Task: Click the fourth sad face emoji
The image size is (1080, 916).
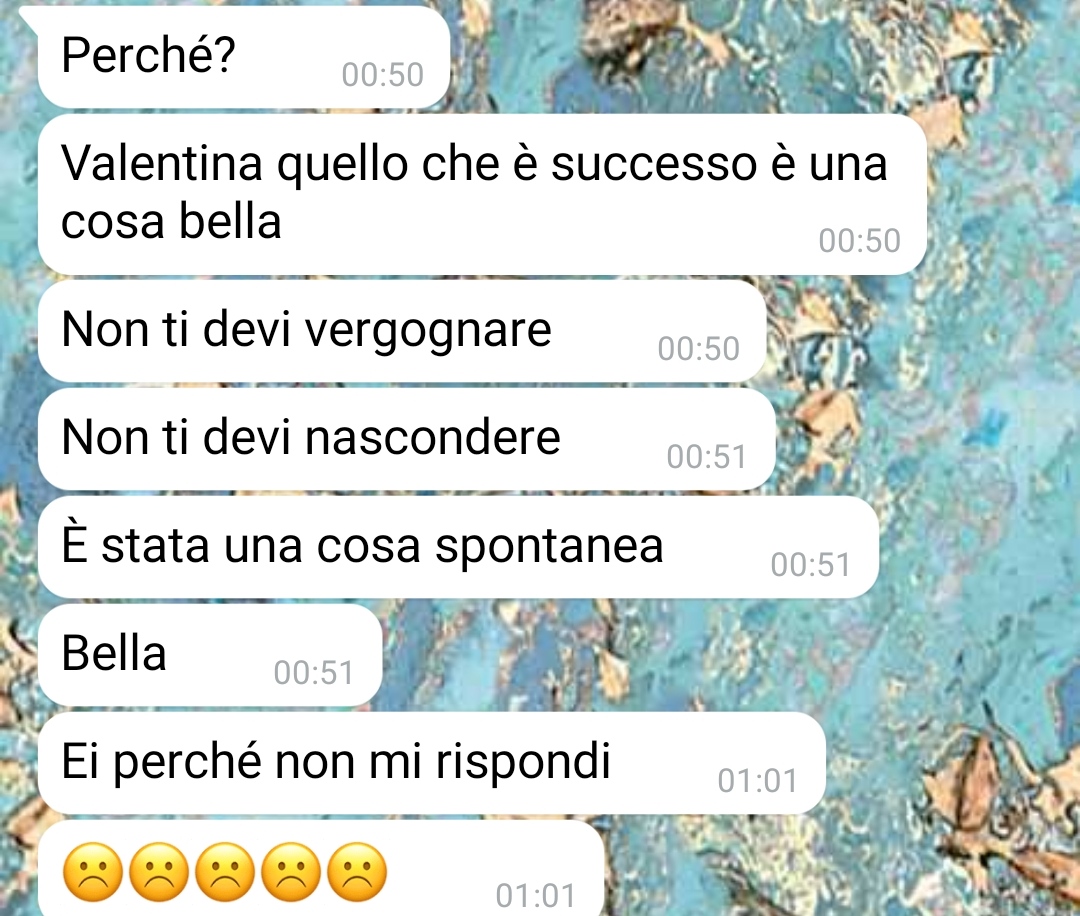Action: pyautogui.click(x=291, y=872)
